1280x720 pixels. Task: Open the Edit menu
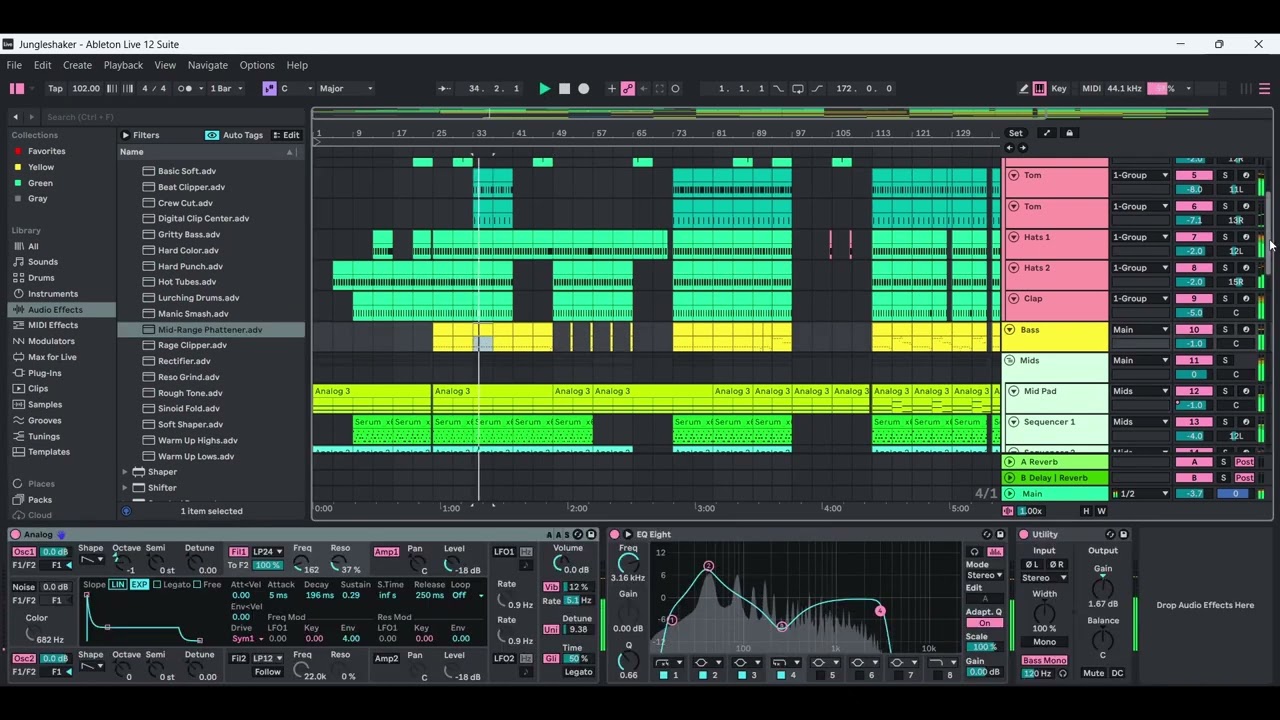pos(42,65)
